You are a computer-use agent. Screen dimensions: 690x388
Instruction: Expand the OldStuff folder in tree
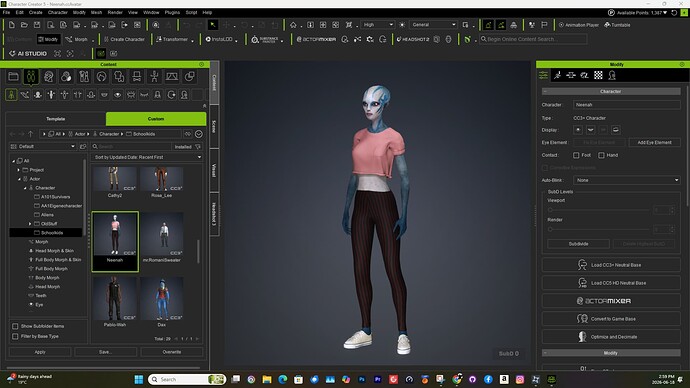30,224
